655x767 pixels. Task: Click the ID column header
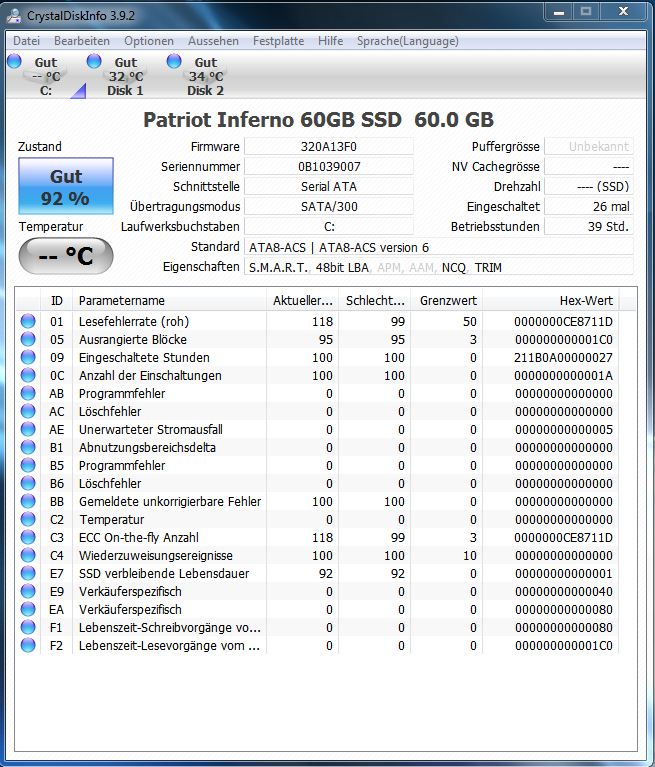pos(56,300)
